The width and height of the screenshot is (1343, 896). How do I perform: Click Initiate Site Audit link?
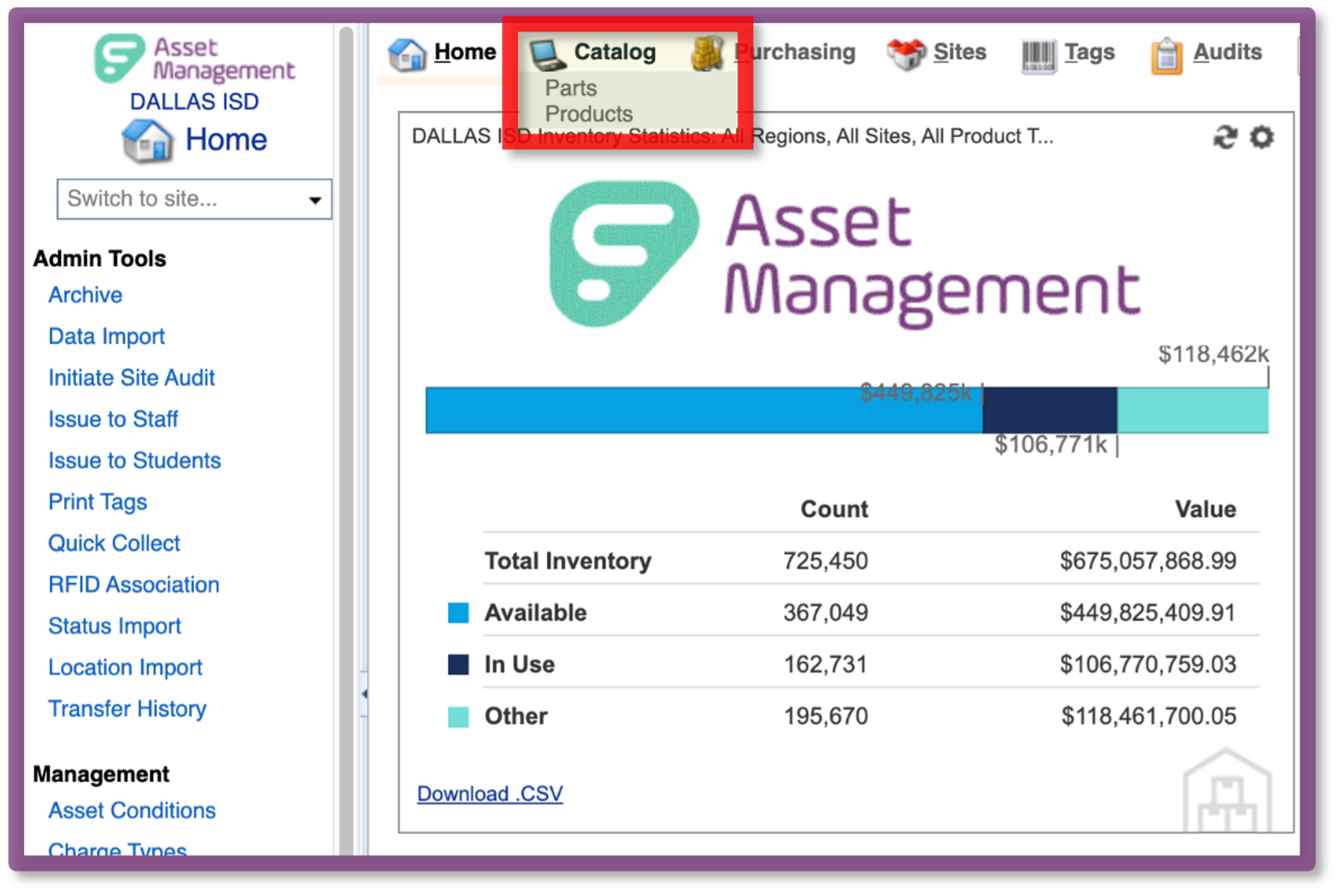132,378
